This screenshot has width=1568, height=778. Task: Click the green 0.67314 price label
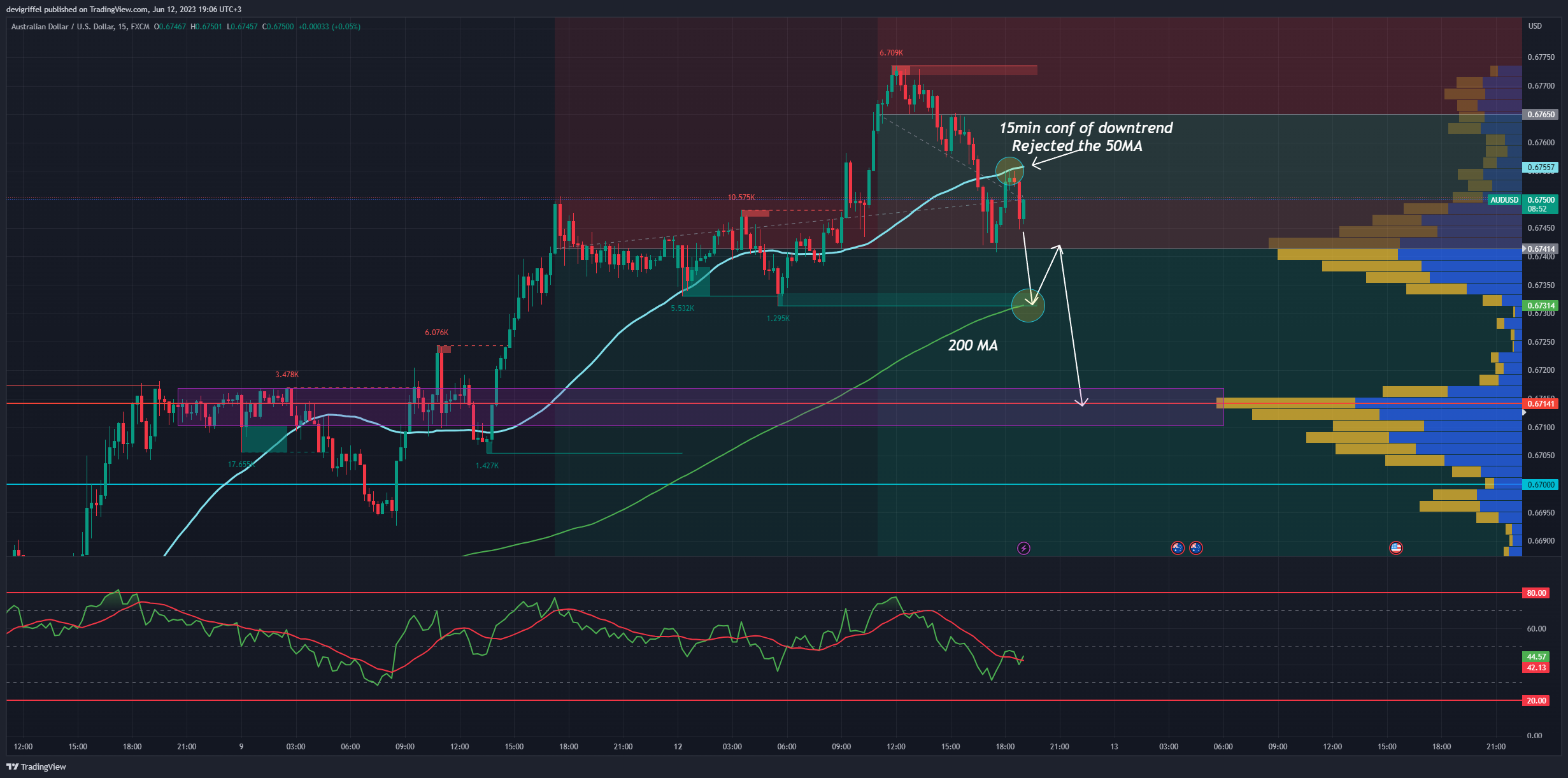1541,306
